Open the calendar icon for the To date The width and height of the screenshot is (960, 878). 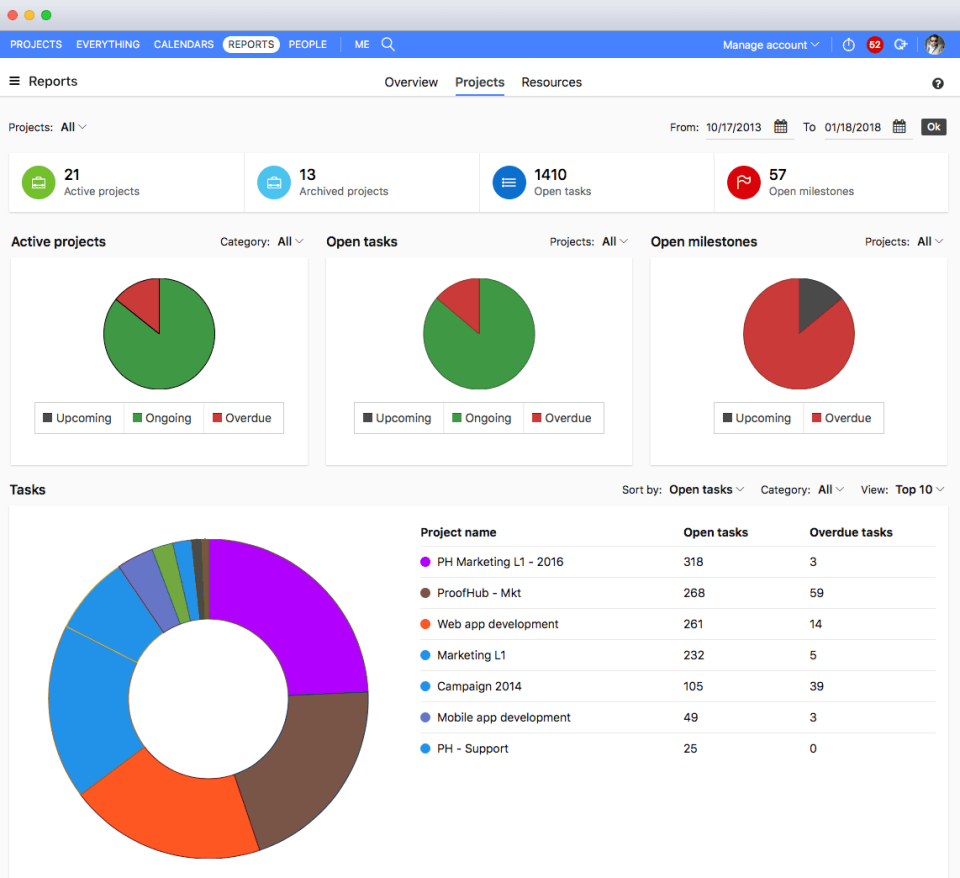pyautogui.click(x=899, y=127)
